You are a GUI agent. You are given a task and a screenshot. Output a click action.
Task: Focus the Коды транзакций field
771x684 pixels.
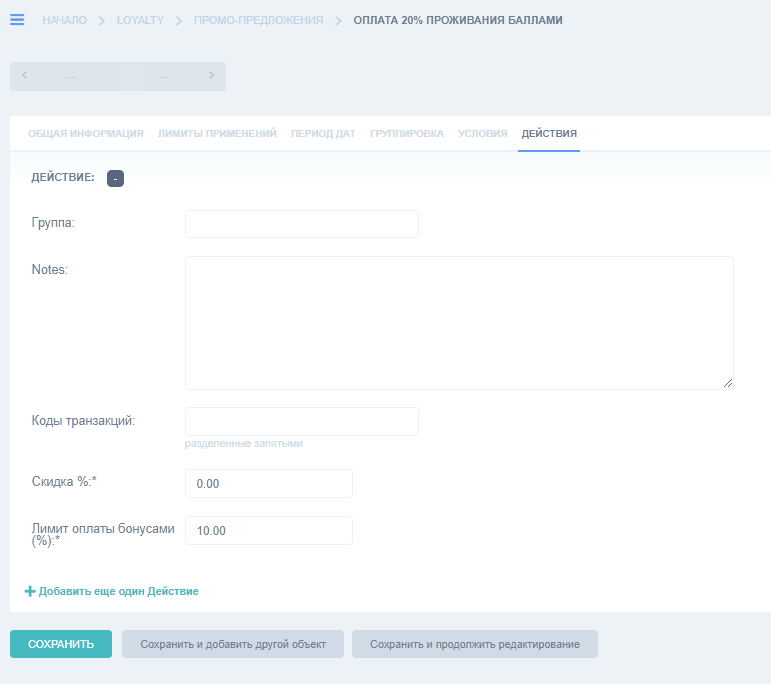coord(302,421)
